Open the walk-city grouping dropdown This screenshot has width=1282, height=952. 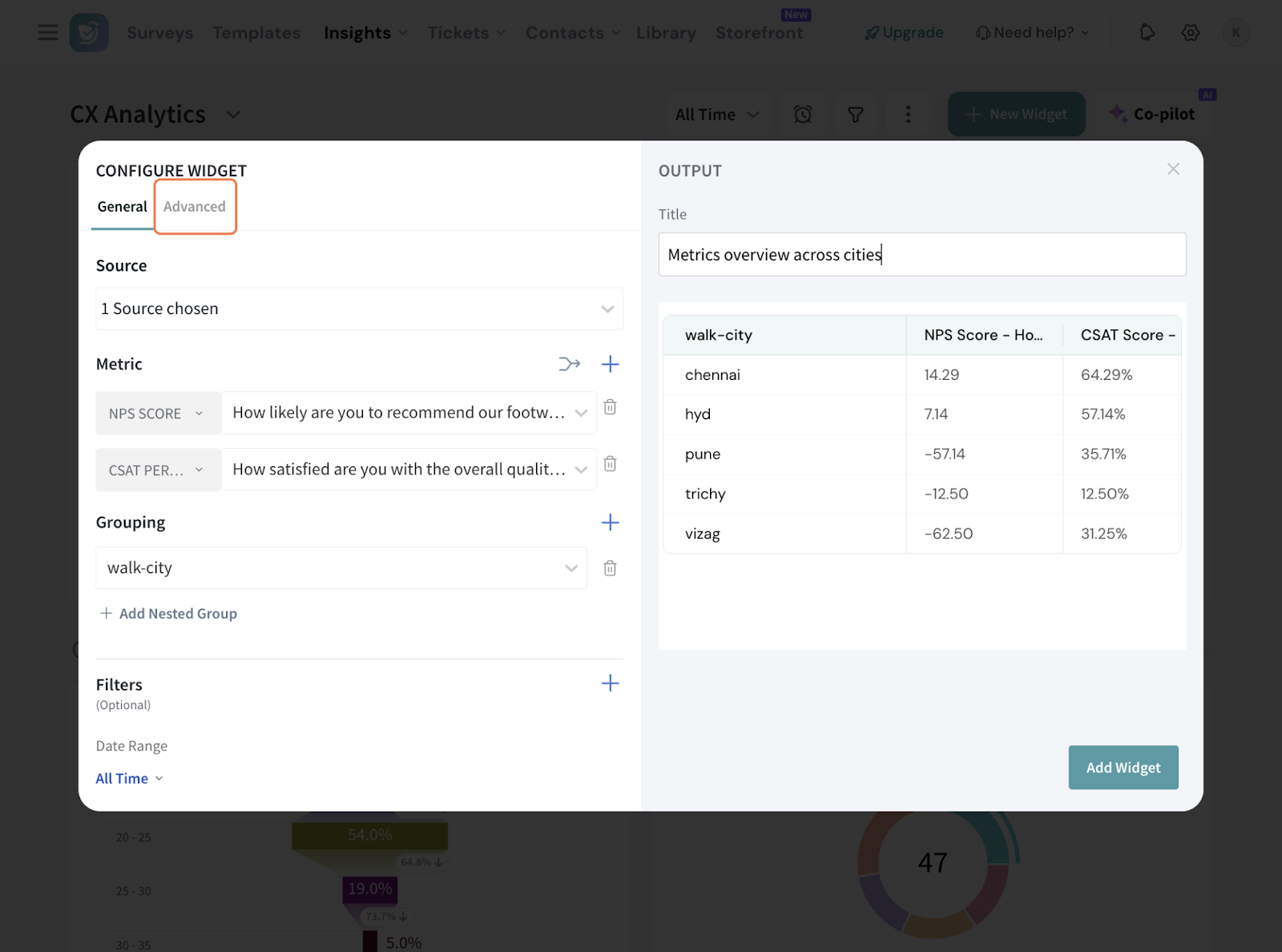click(341, 568)
